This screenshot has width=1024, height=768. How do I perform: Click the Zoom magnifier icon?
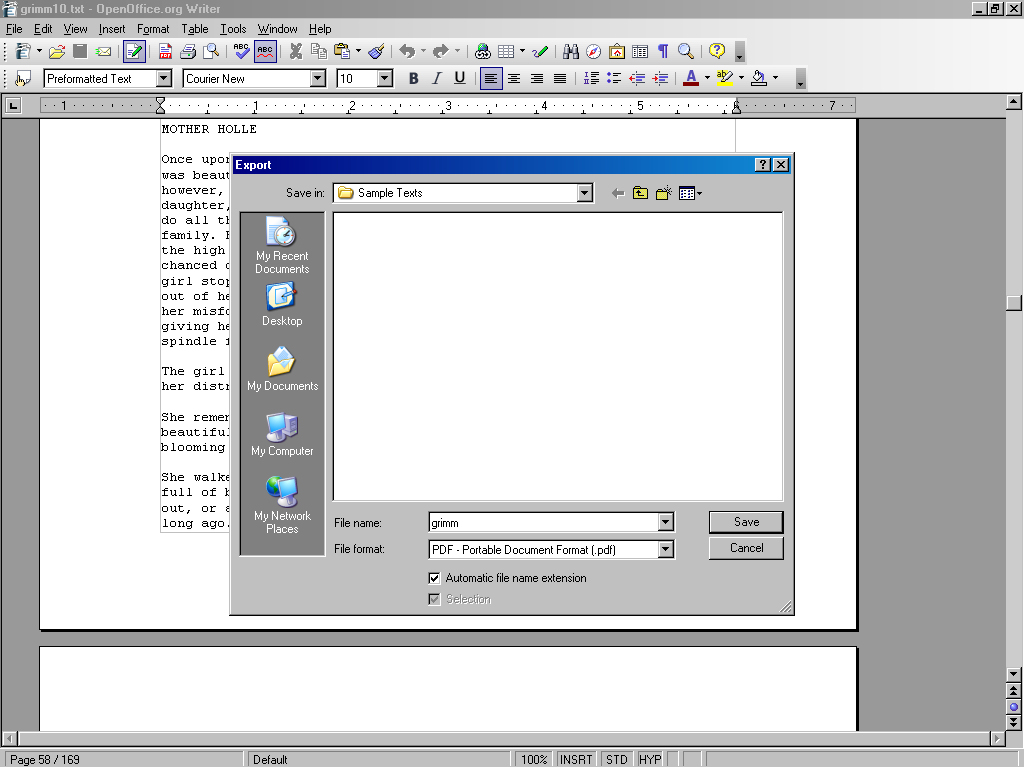[x=686, y=51]
